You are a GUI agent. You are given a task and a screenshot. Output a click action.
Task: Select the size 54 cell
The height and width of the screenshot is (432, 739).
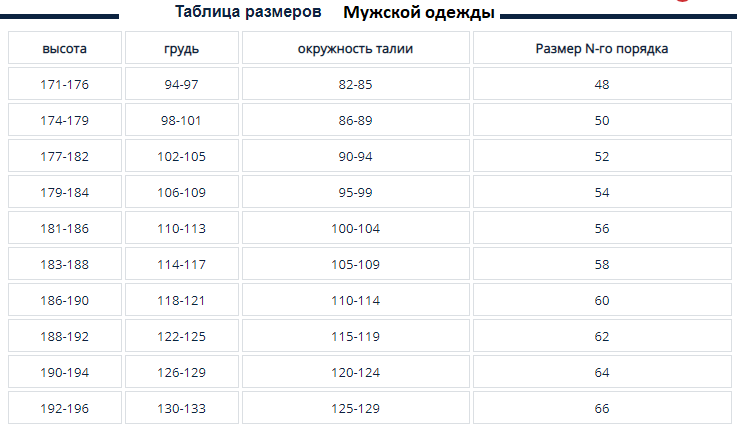[x=602, y=192]
